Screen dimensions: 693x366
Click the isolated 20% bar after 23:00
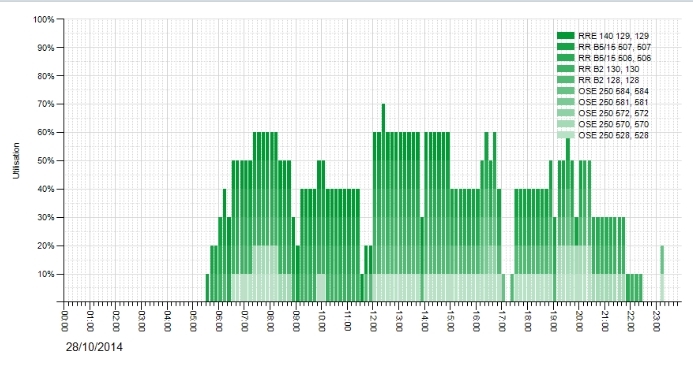pos(662,274)
